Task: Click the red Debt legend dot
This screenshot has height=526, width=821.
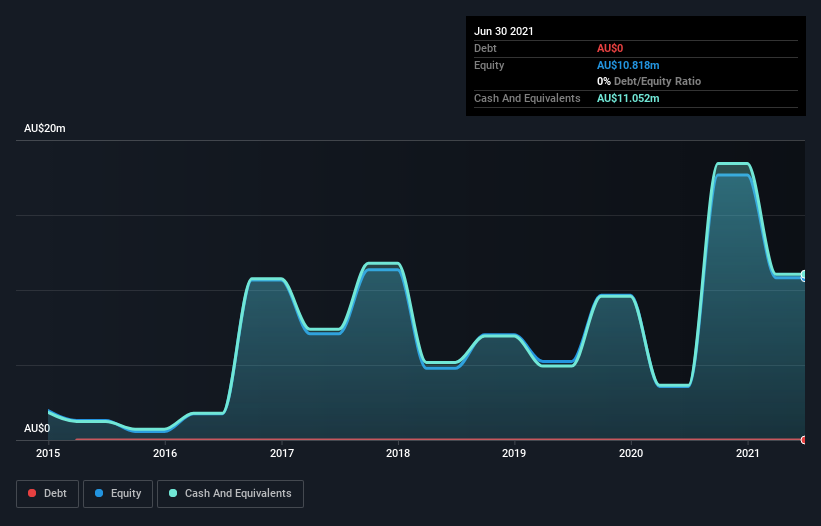Action: tap(32, 493)
